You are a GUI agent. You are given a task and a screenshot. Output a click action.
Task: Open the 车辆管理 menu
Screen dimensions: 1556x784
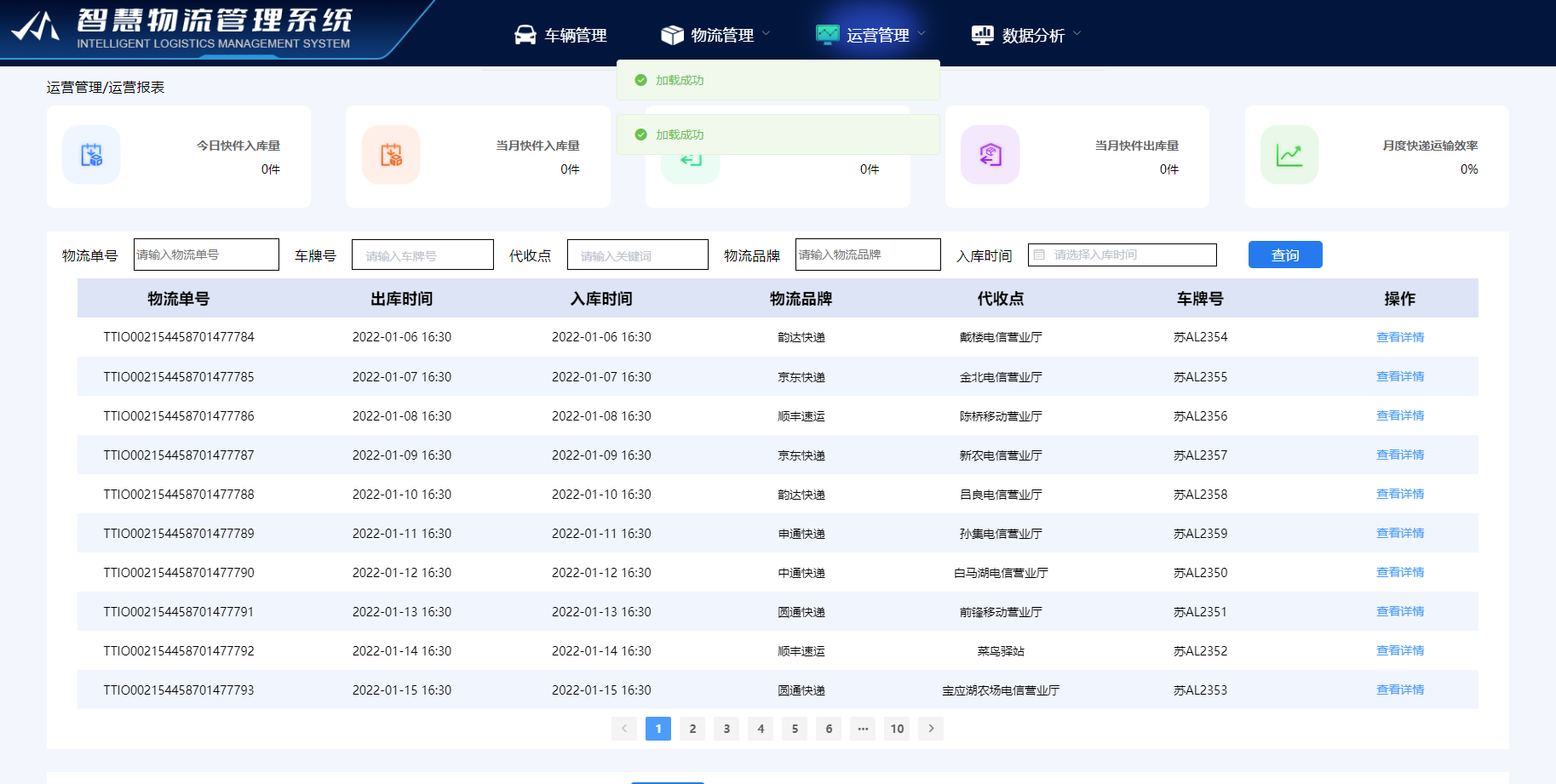tap(560, 35)
